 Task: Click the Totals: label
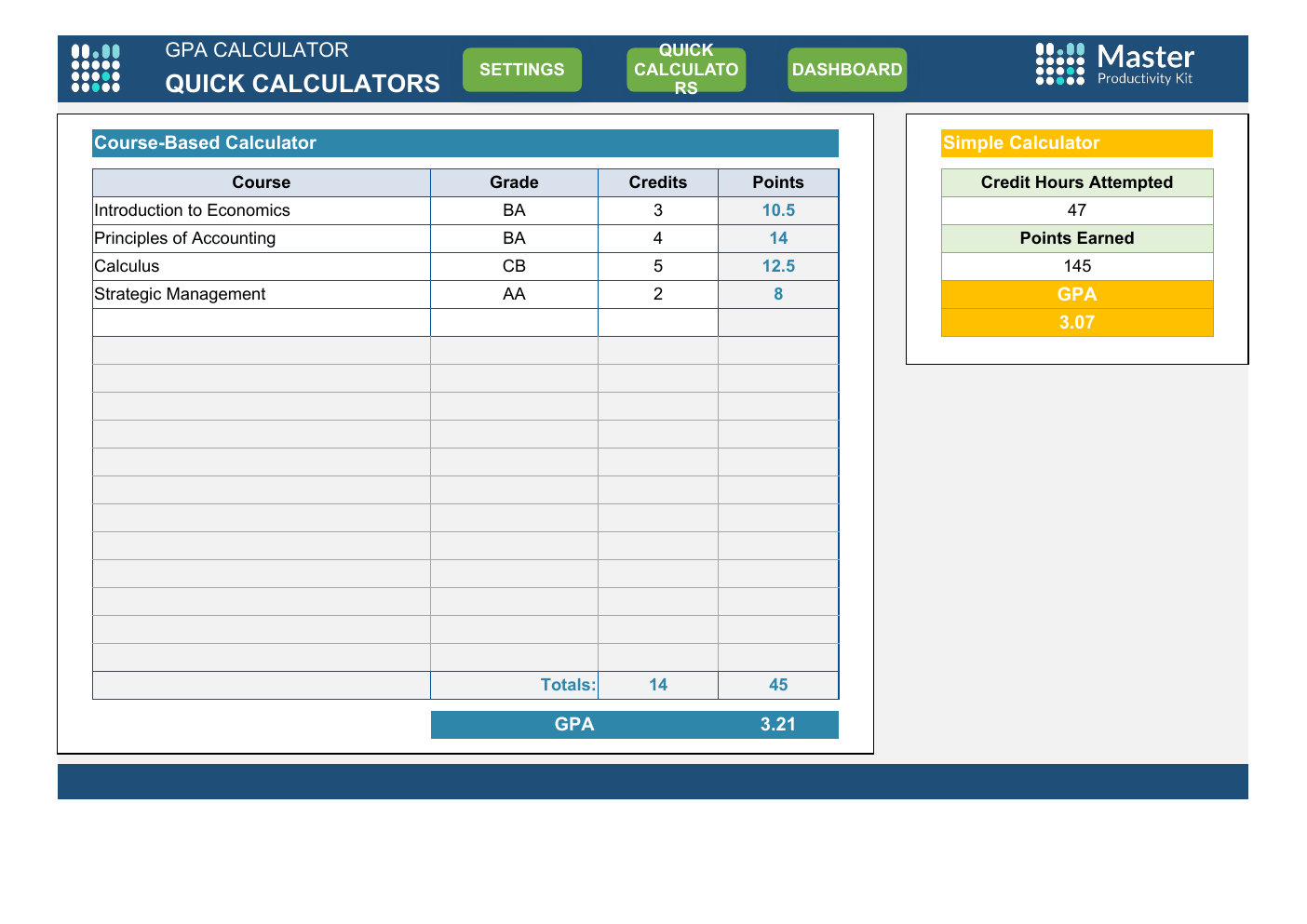point(568,685)
